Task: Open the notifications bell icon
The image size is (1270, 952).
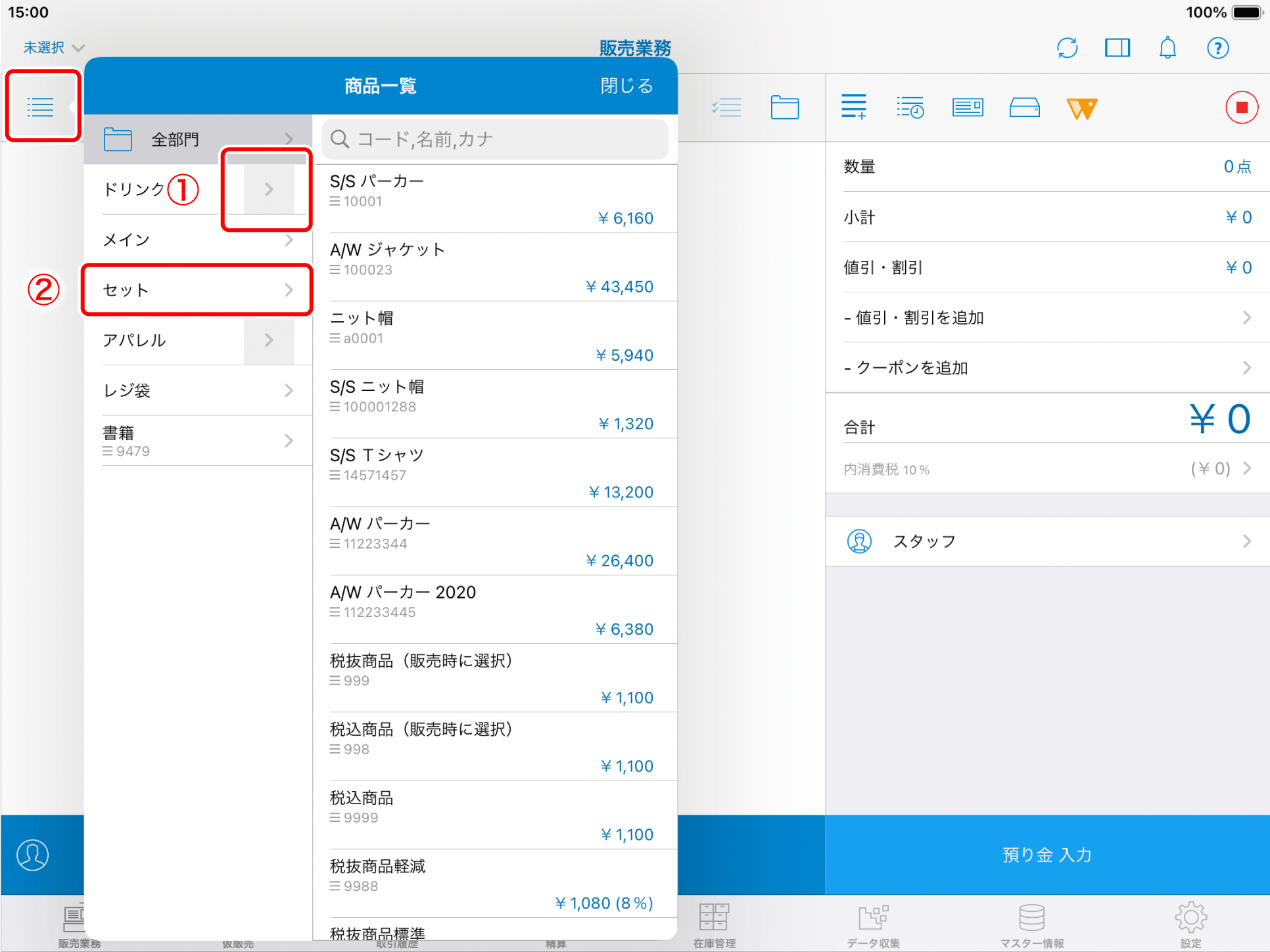Action: click(1167, 48)
